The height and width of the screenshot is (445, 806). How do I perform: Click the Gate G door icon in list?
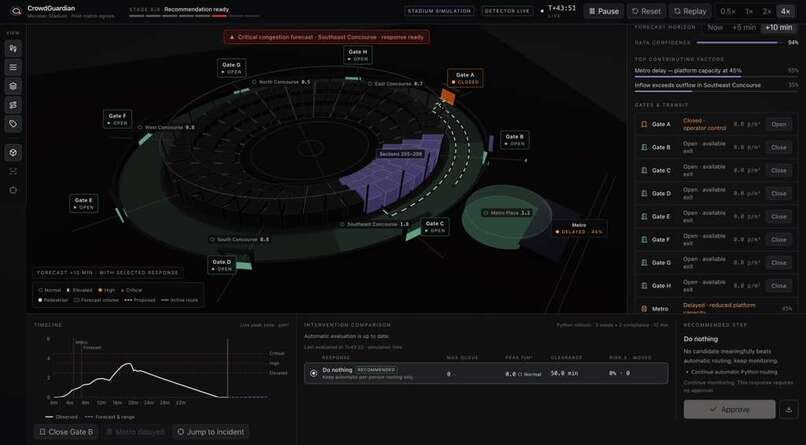[644, 263]
